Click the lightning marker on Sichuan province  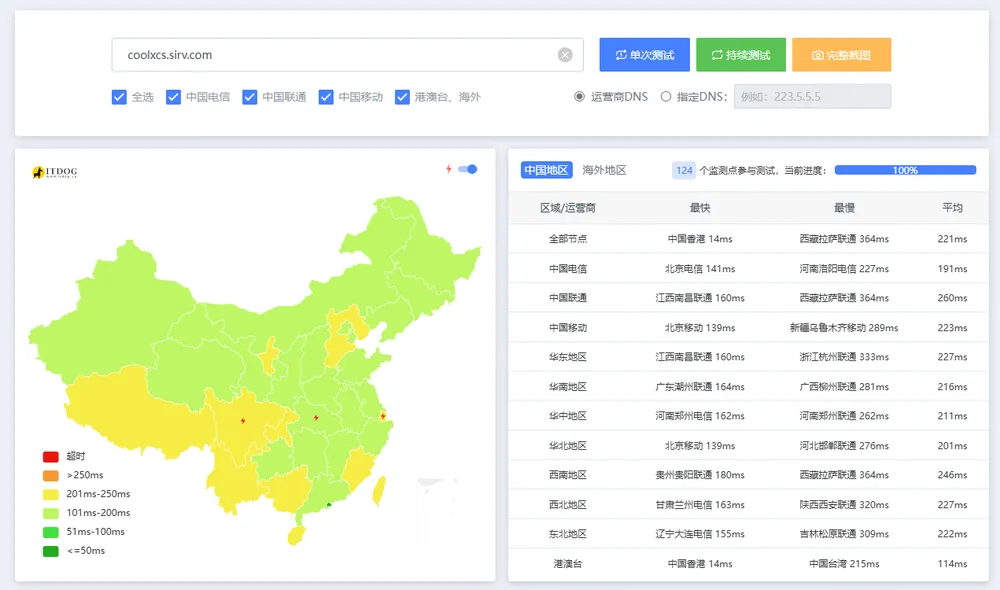(x=243, y=421)
